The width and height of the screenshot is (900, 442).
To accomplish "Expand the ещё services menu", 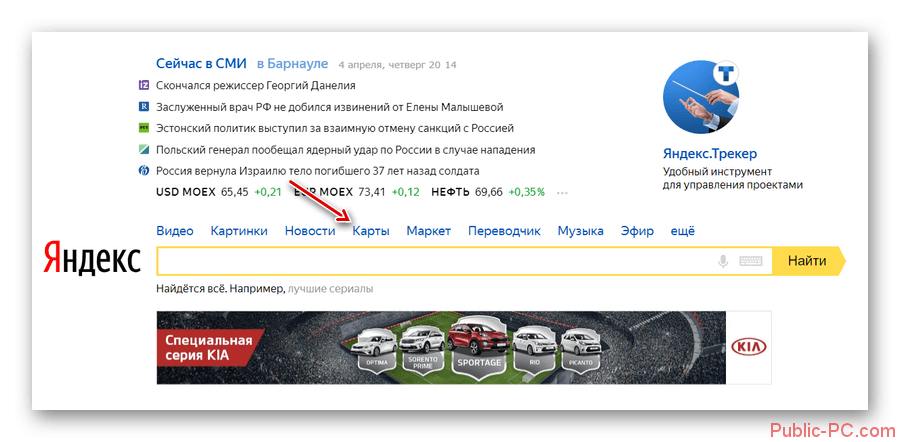I will [682, 231].
